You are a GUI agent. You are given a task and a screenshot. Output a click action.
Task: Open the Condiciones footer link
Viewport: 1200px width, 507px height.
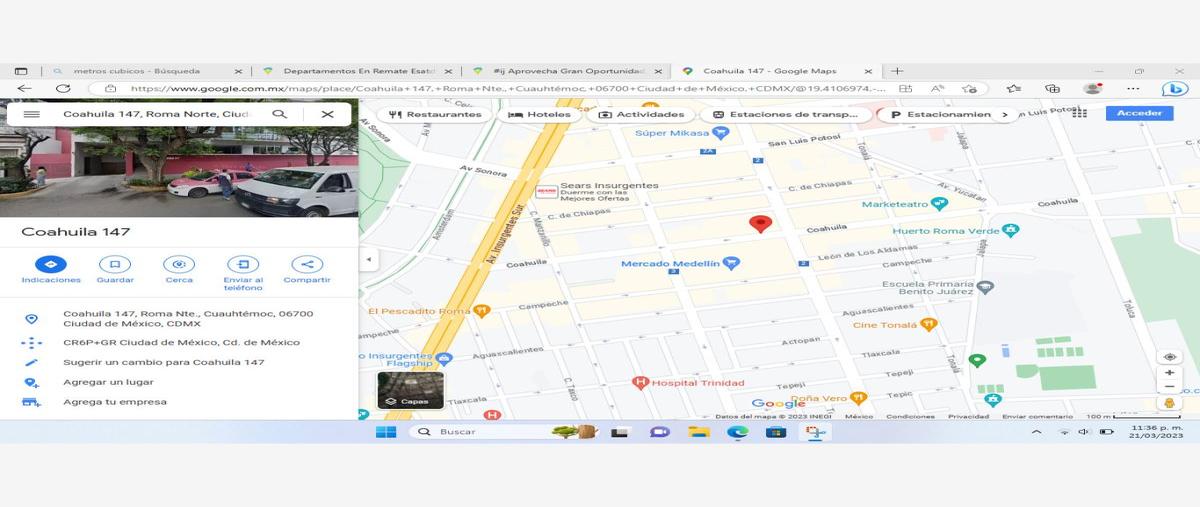coord(910,417)
